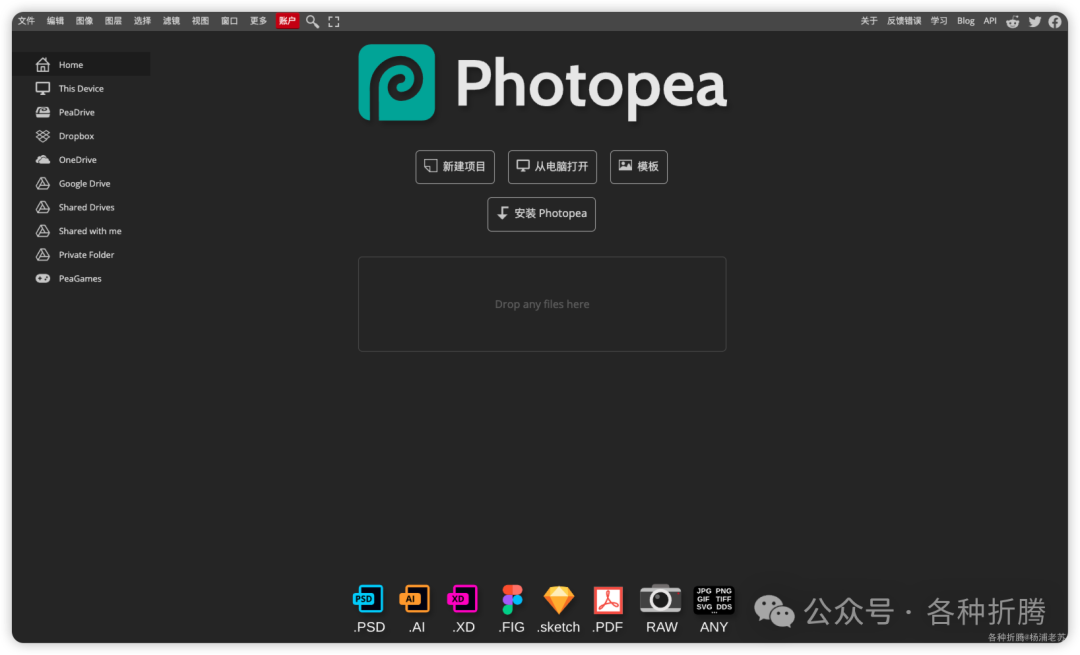Click the search magnifier icon
This screenshot has width=1080, height=655.
312,21
